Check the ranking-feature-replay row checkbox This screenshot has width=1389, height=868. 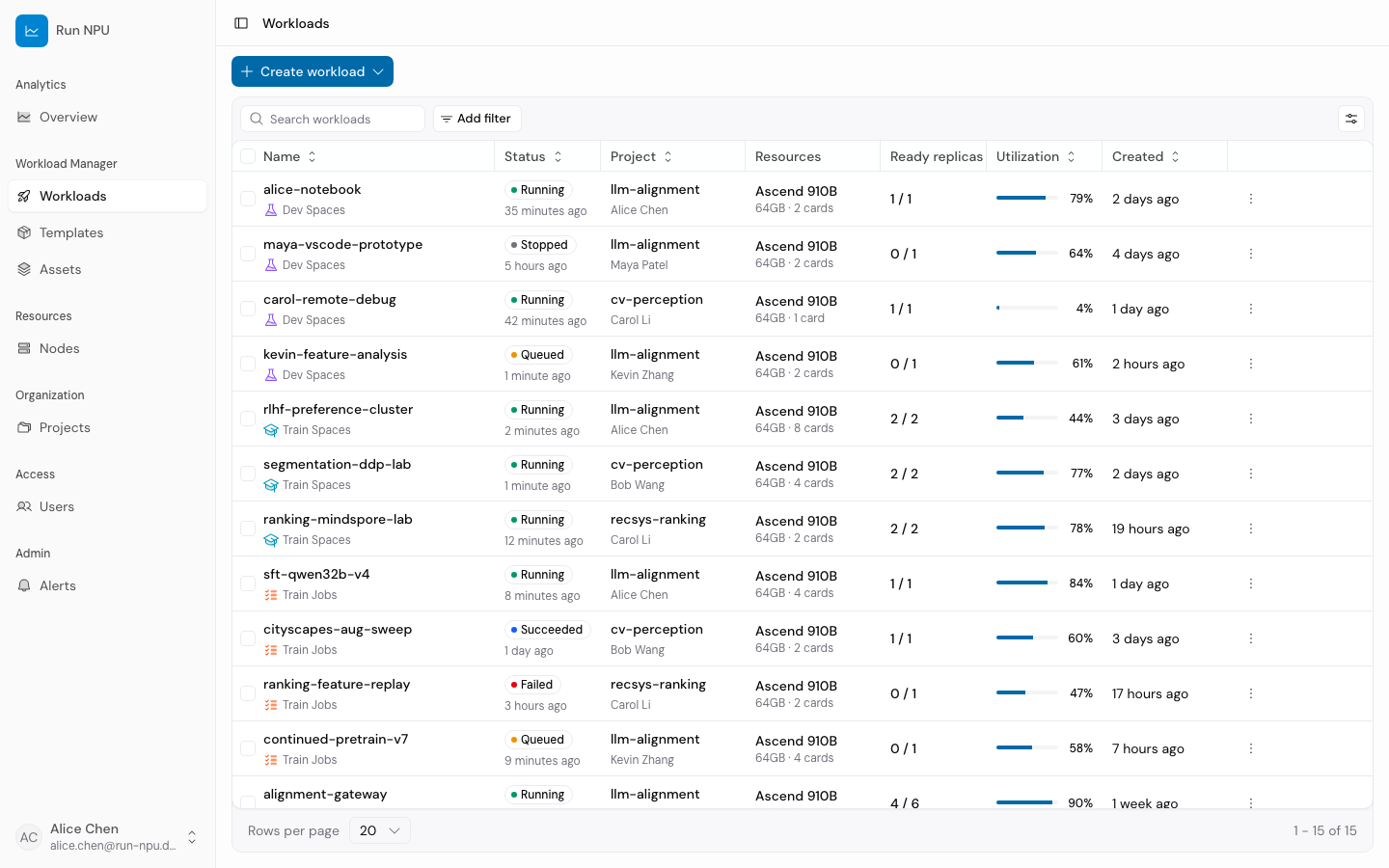[x=248, y=693]
